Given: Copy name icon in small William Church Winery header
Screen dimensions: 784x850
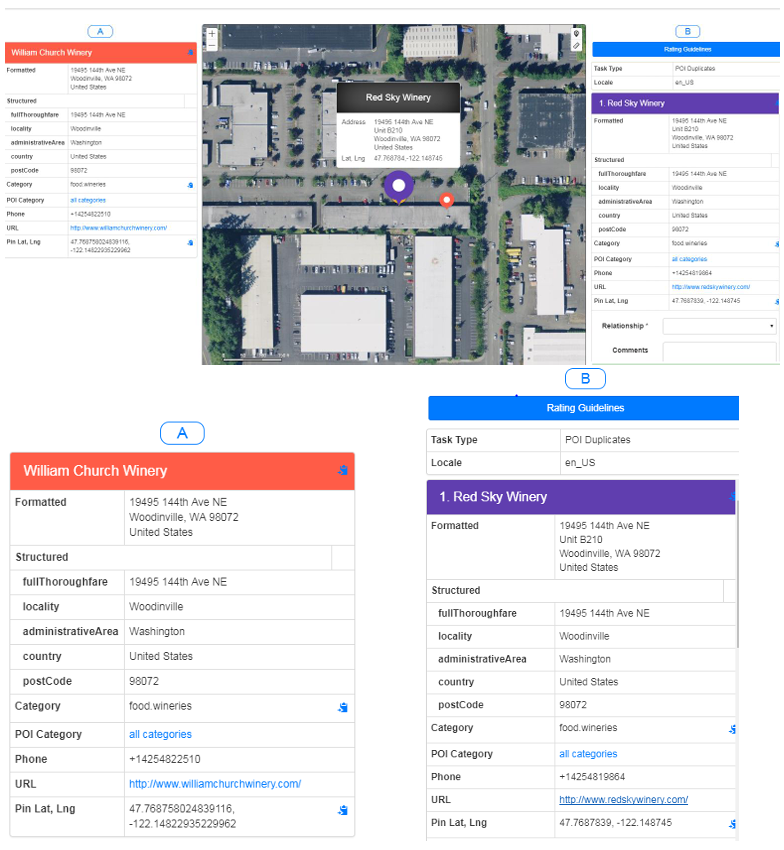Looking at the screenshot, I should point(190,53).
